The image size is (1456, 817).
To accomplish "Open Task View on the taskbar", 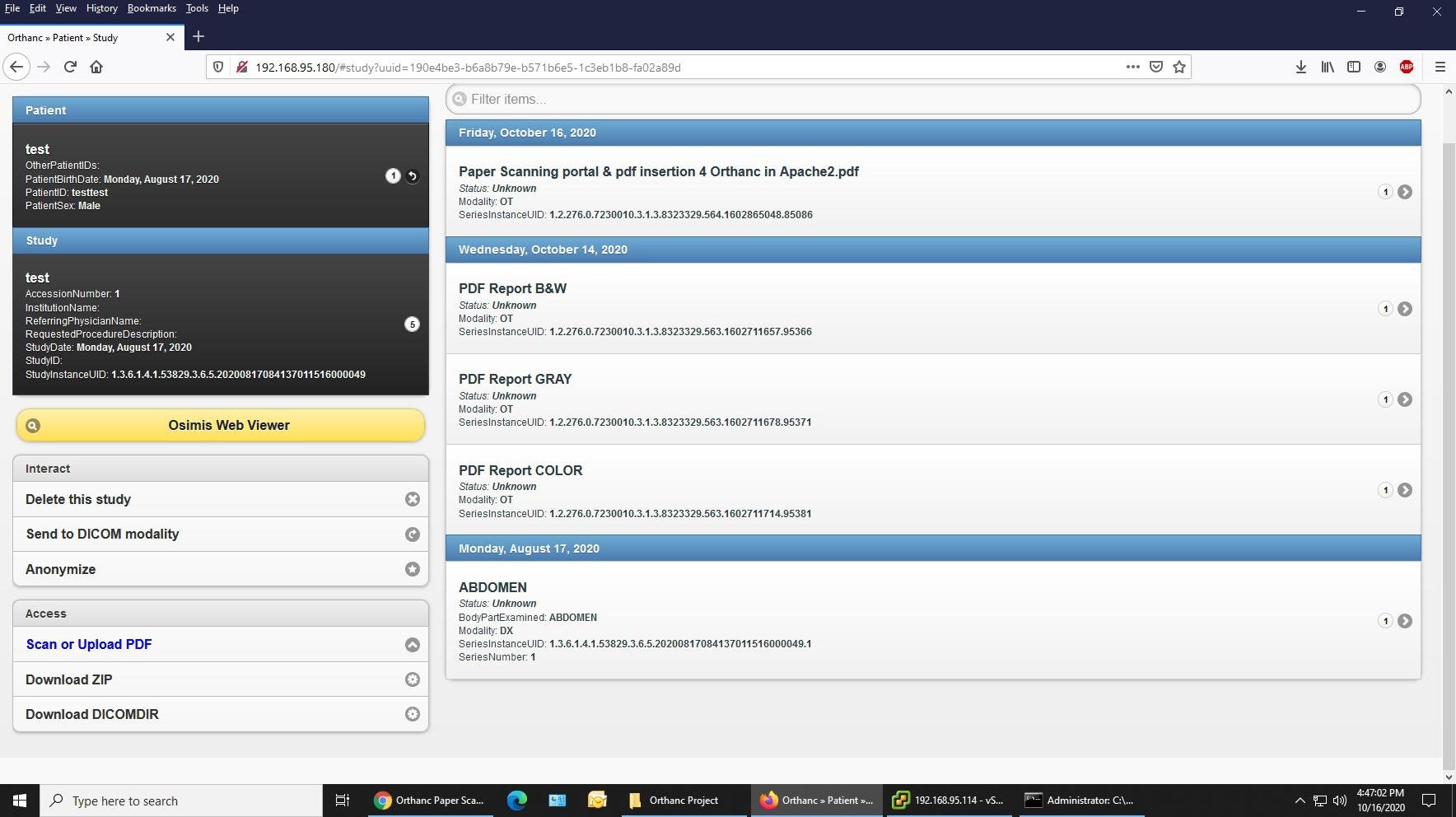I will pos(343,801).
